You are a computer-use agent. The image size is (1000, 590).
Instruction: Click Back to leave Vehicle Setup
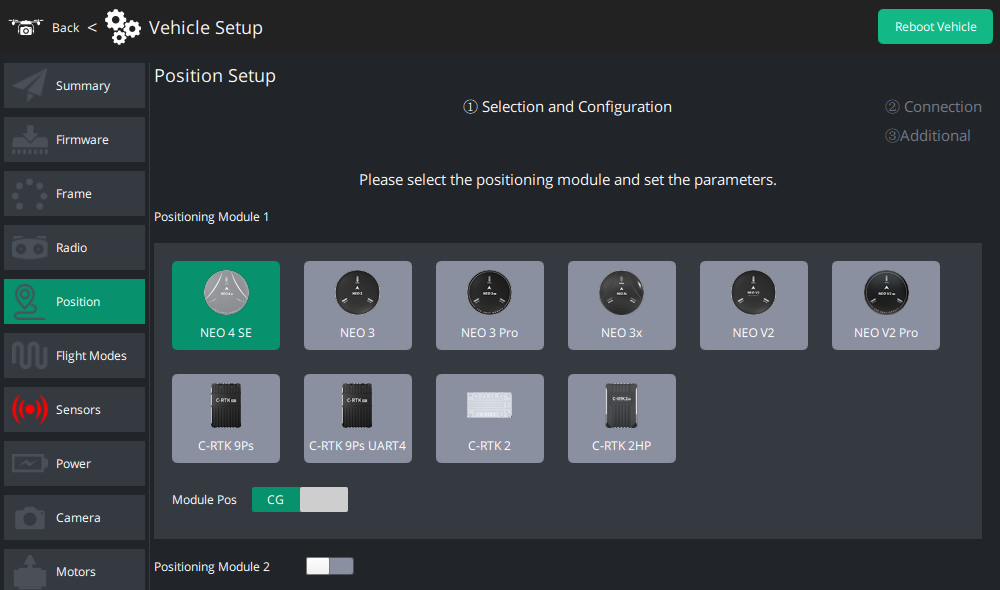click(65, 27)
